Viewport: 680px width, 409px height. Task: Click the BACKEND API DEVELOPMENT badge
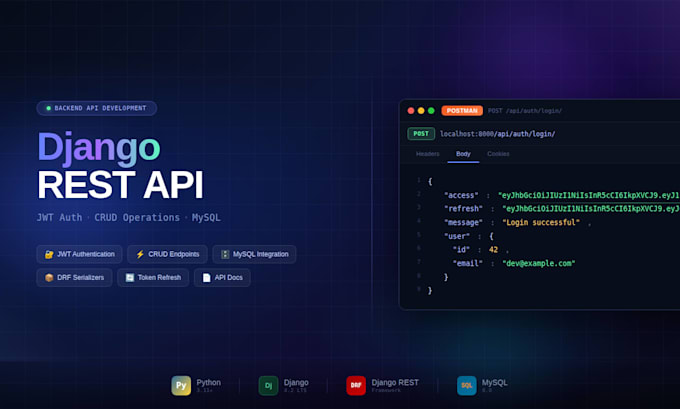click(97, 108)
